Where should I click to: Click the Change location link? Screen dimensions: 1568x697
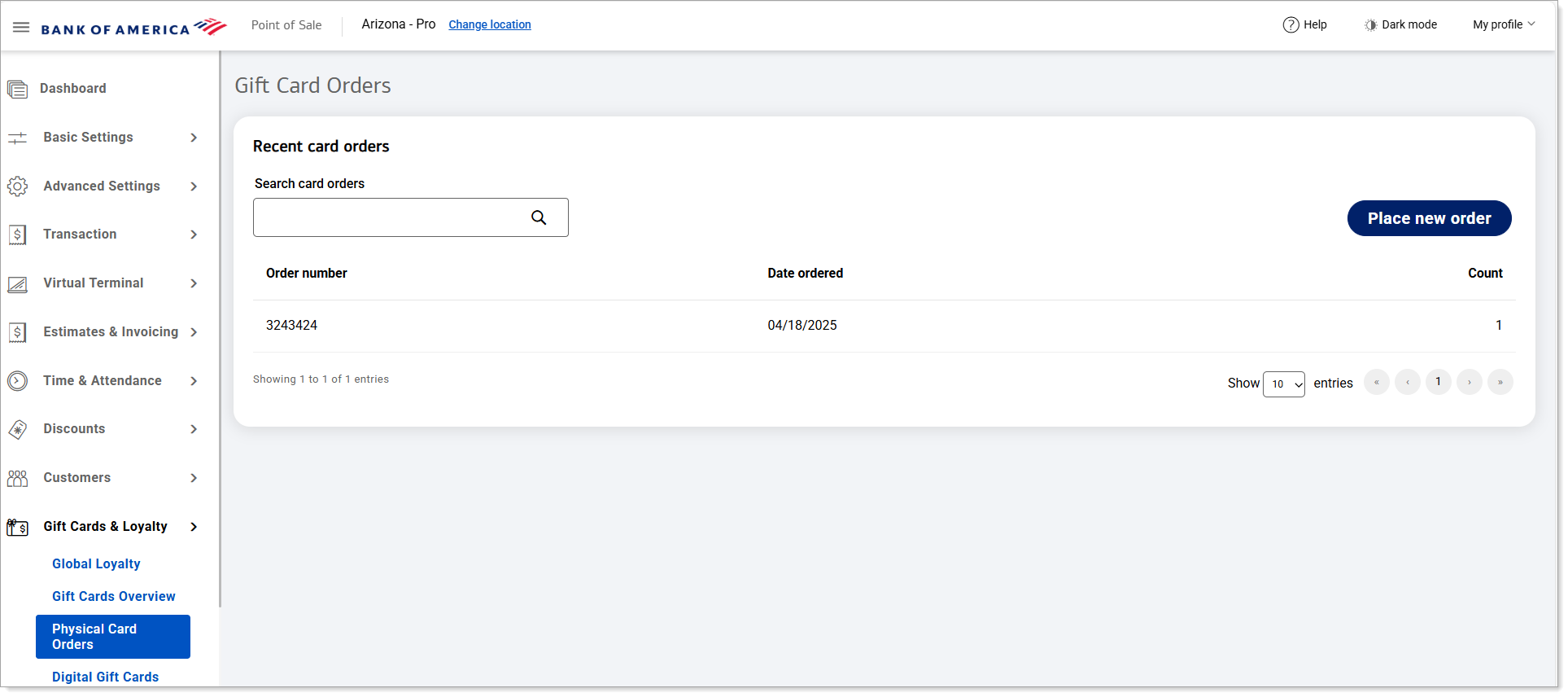(489, 24)
